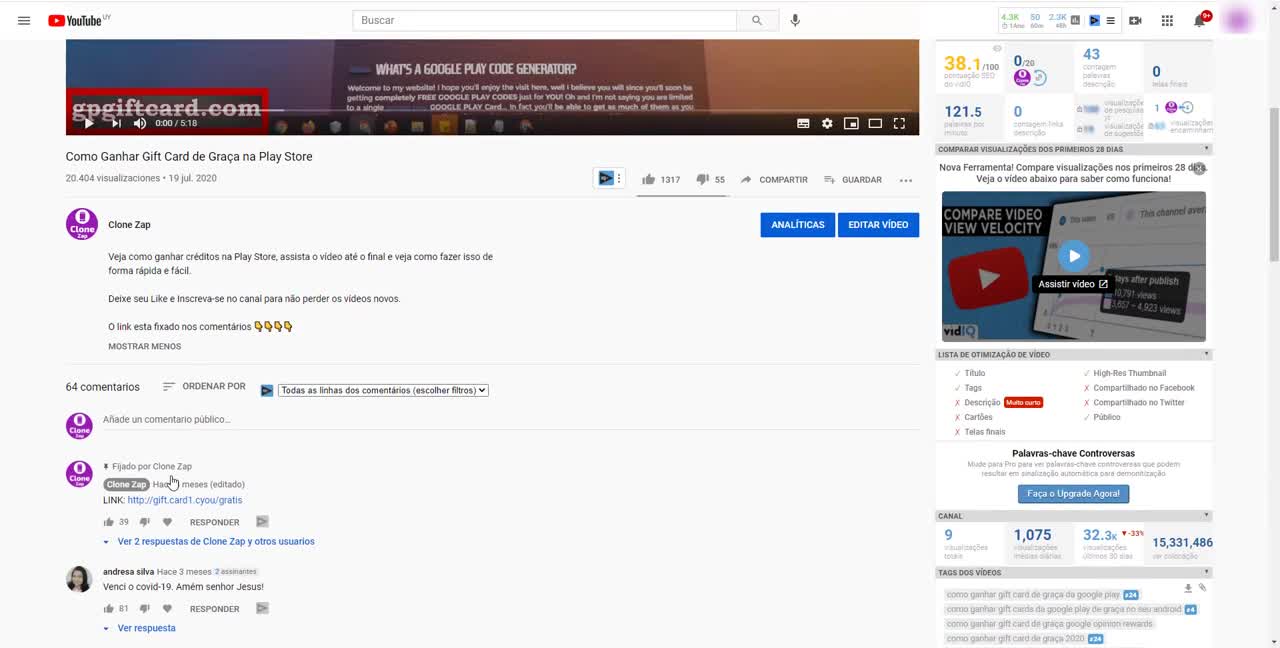Dislike the video with thumbs down

tap(702, 180)
